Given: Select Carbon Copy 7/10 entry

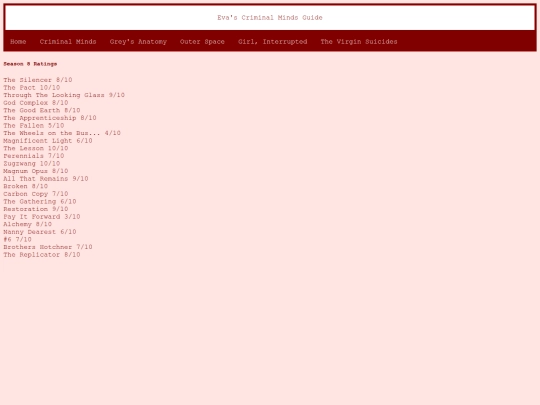Looking at the screenshot, I should [36, 194].
